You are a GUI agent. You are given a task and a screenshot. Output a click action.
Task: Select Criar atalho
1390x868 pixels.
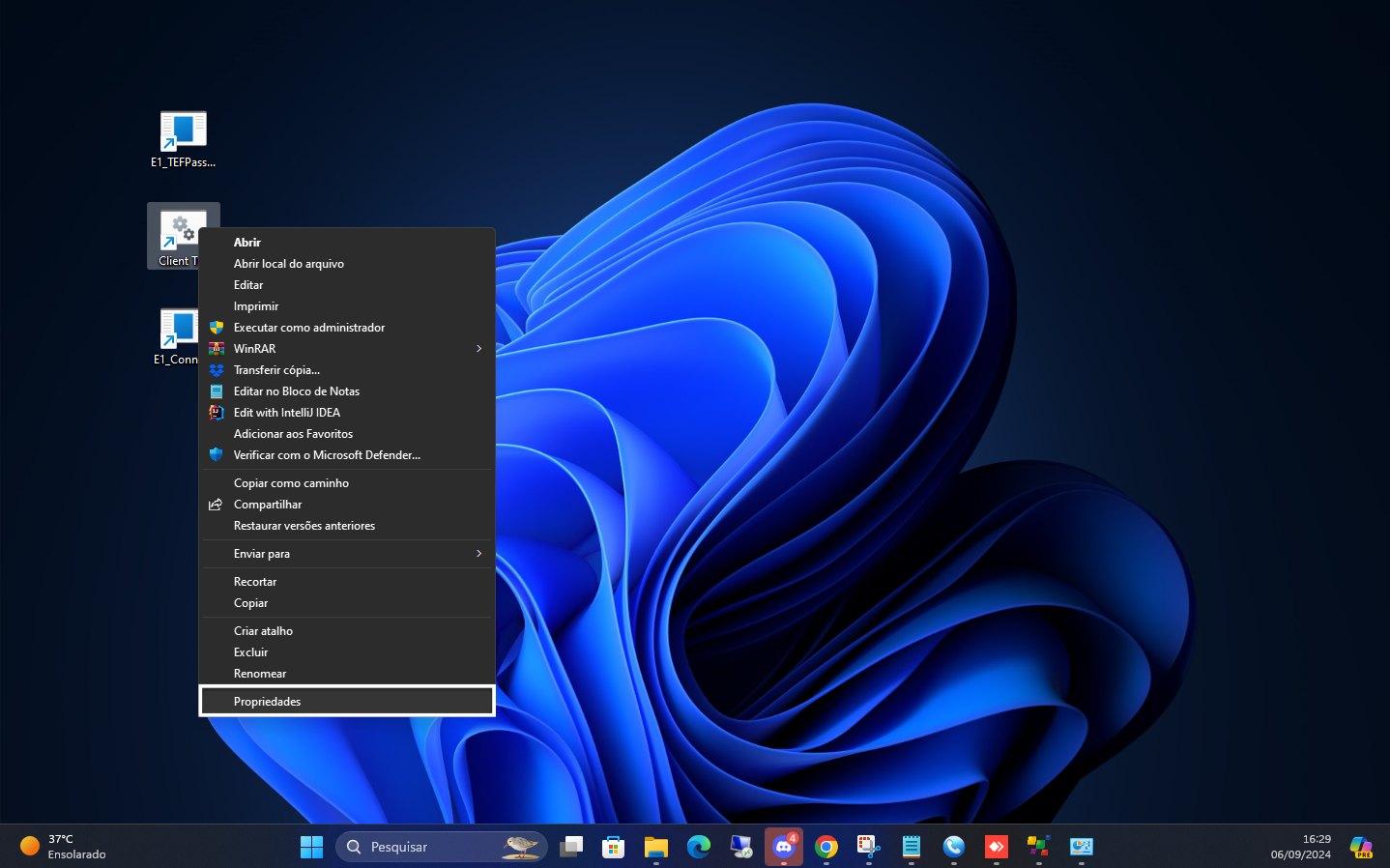coord(347,631)
